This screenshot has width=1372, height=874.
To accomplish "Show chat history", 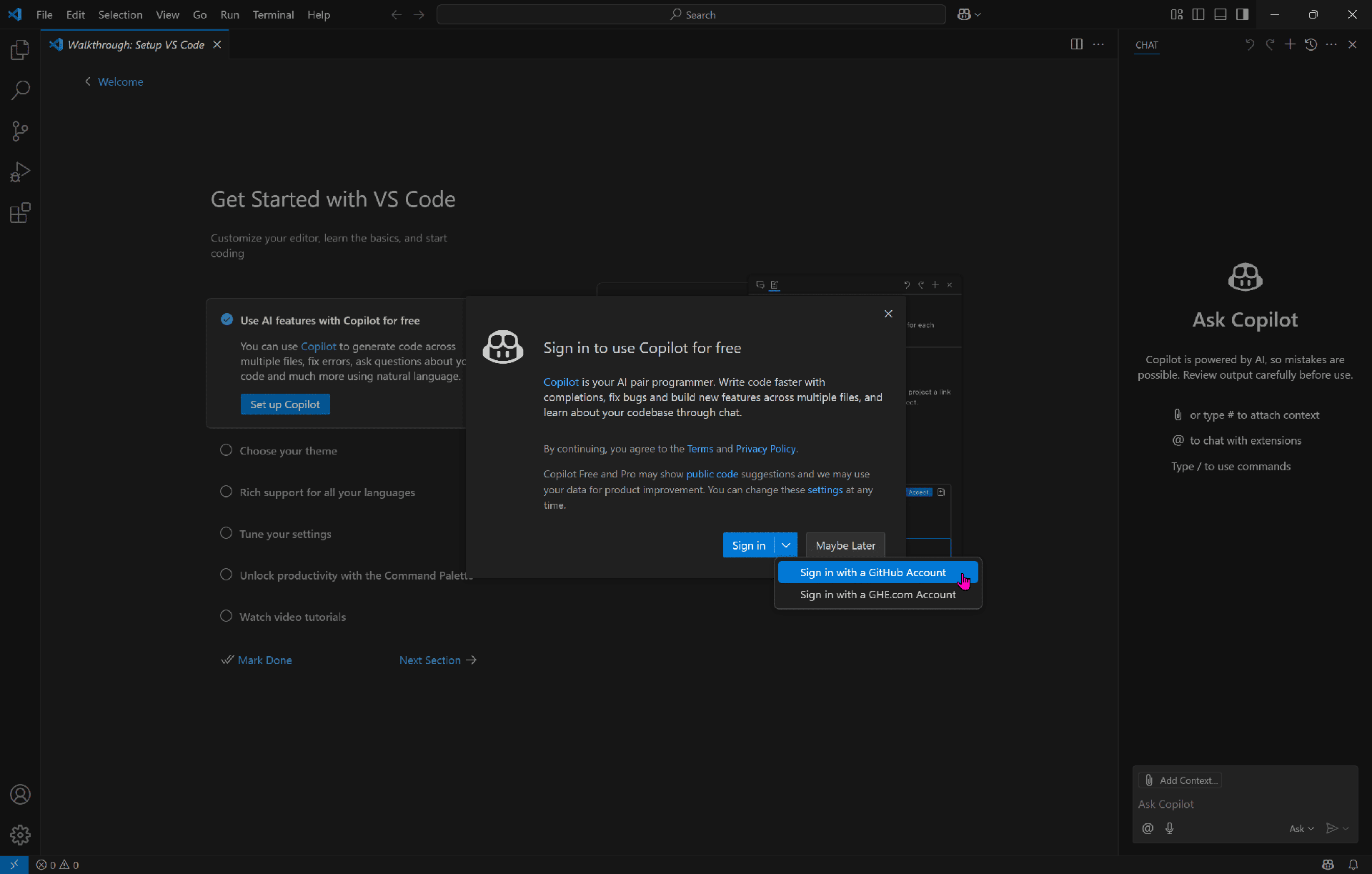I will [x=1311, y=44].
